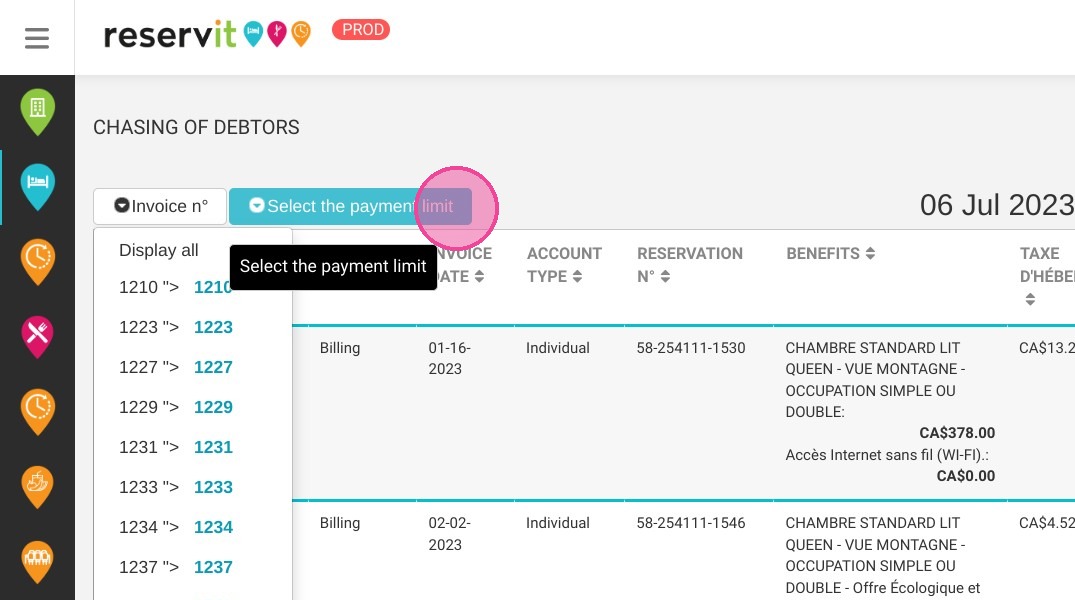This screenshot has height=600, width=1075.
Task: Click Individual account type for reservation 1530
Action: (557, 348)
